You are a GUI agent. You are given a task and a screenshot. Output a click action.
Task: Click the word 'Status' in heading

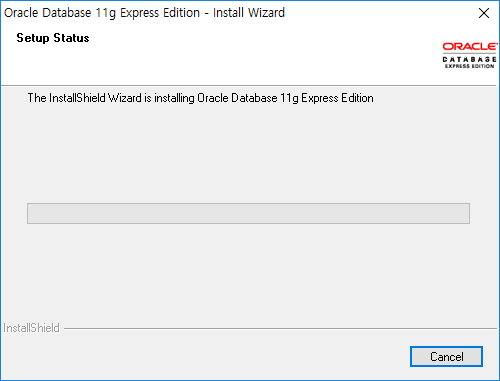(71, 38)
